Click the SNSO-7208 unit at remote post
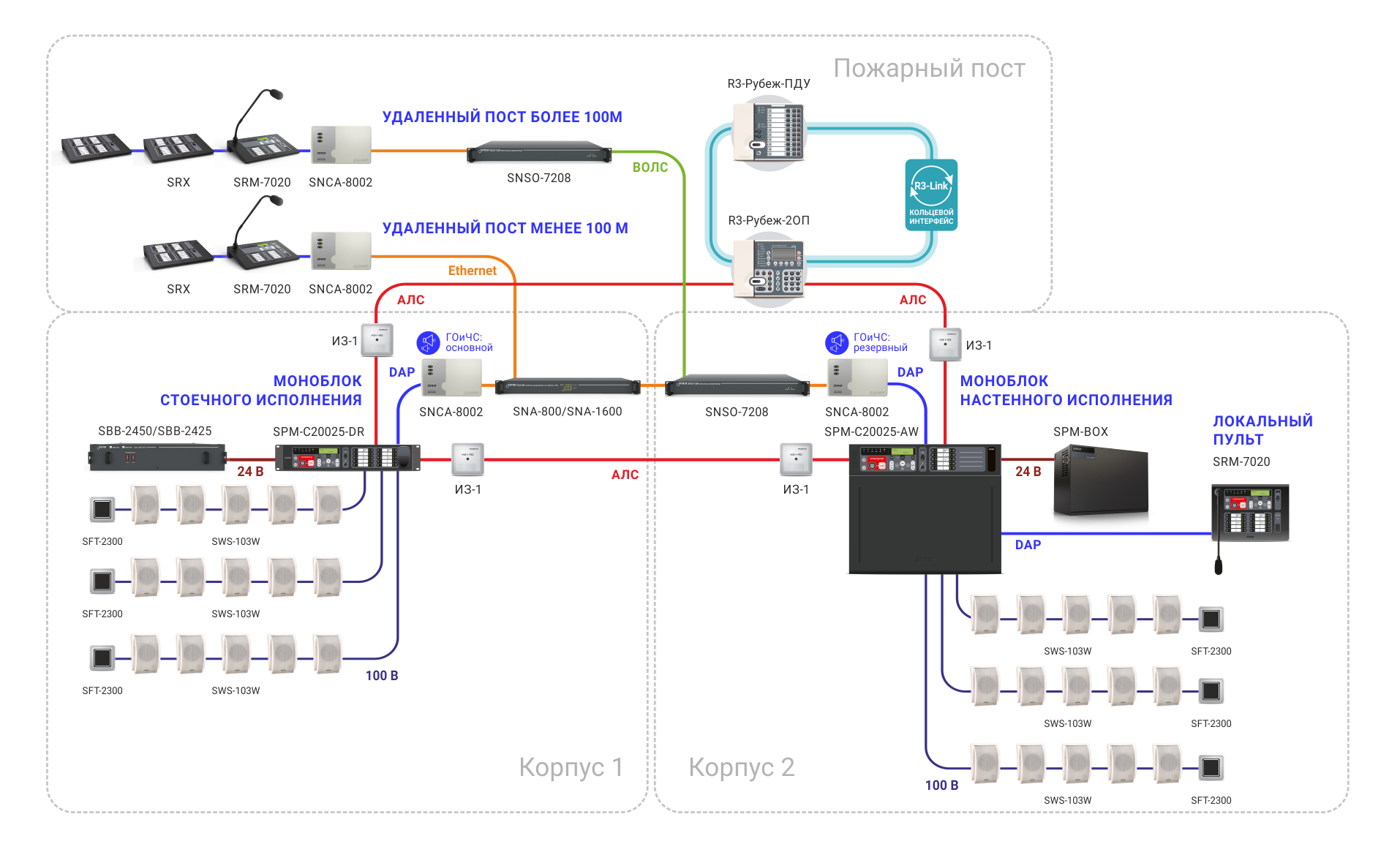This screenshot has width=1400, height=863. tap(539, 152)
